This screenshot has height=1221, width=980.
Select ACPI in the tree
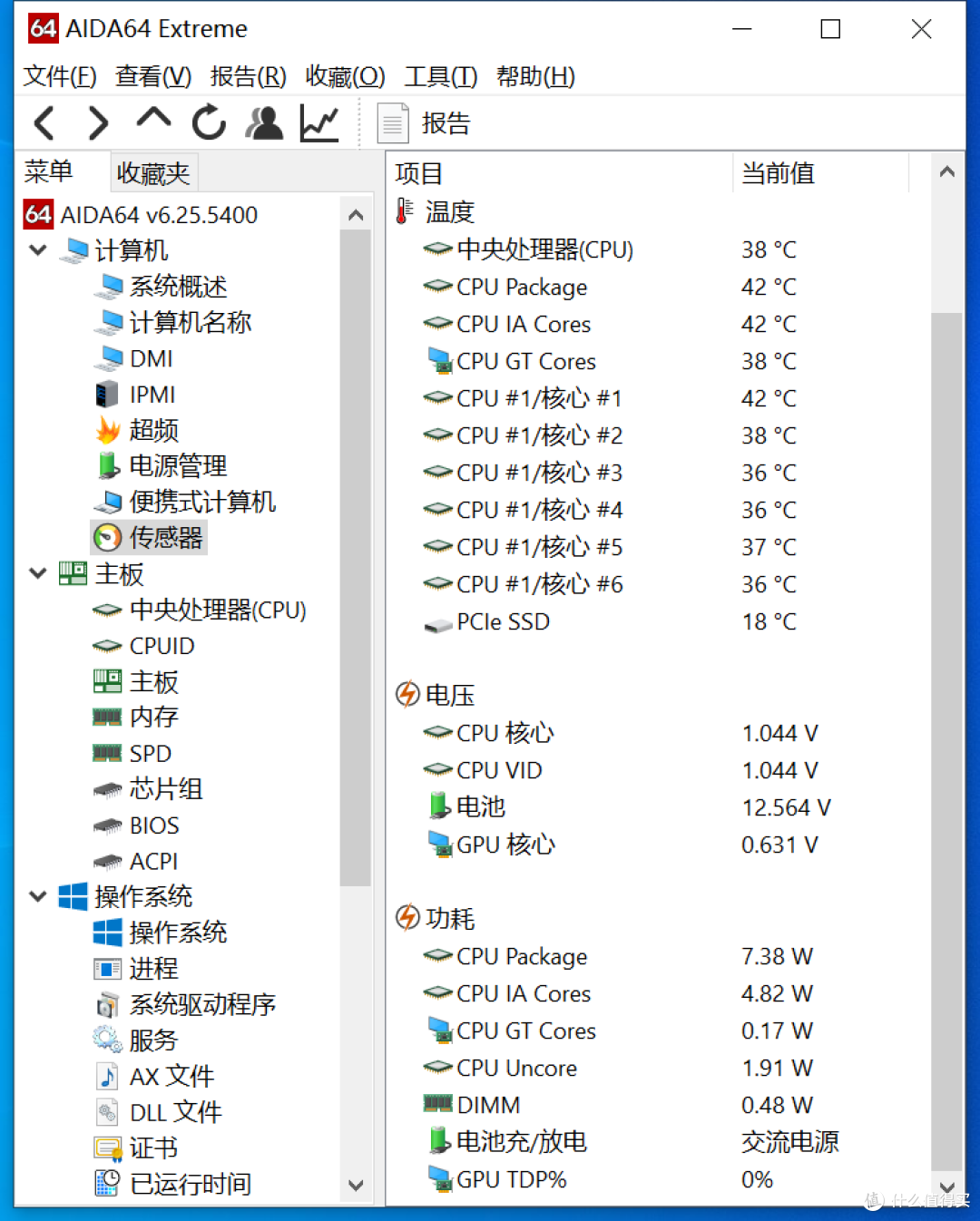click(x=153, y=861)
